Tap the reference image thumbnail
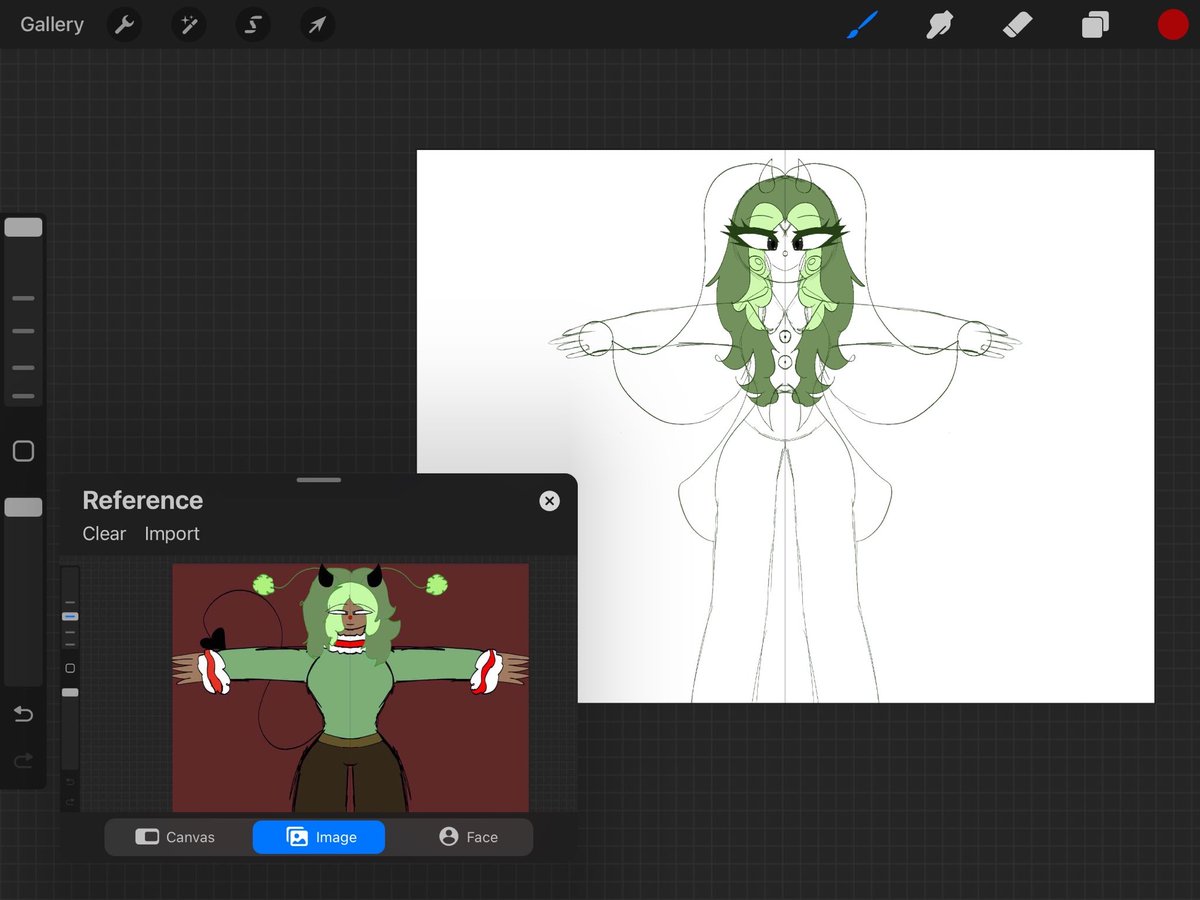Image resolution: width=1200 pixels, height=900 pixels. coord(351,688)
